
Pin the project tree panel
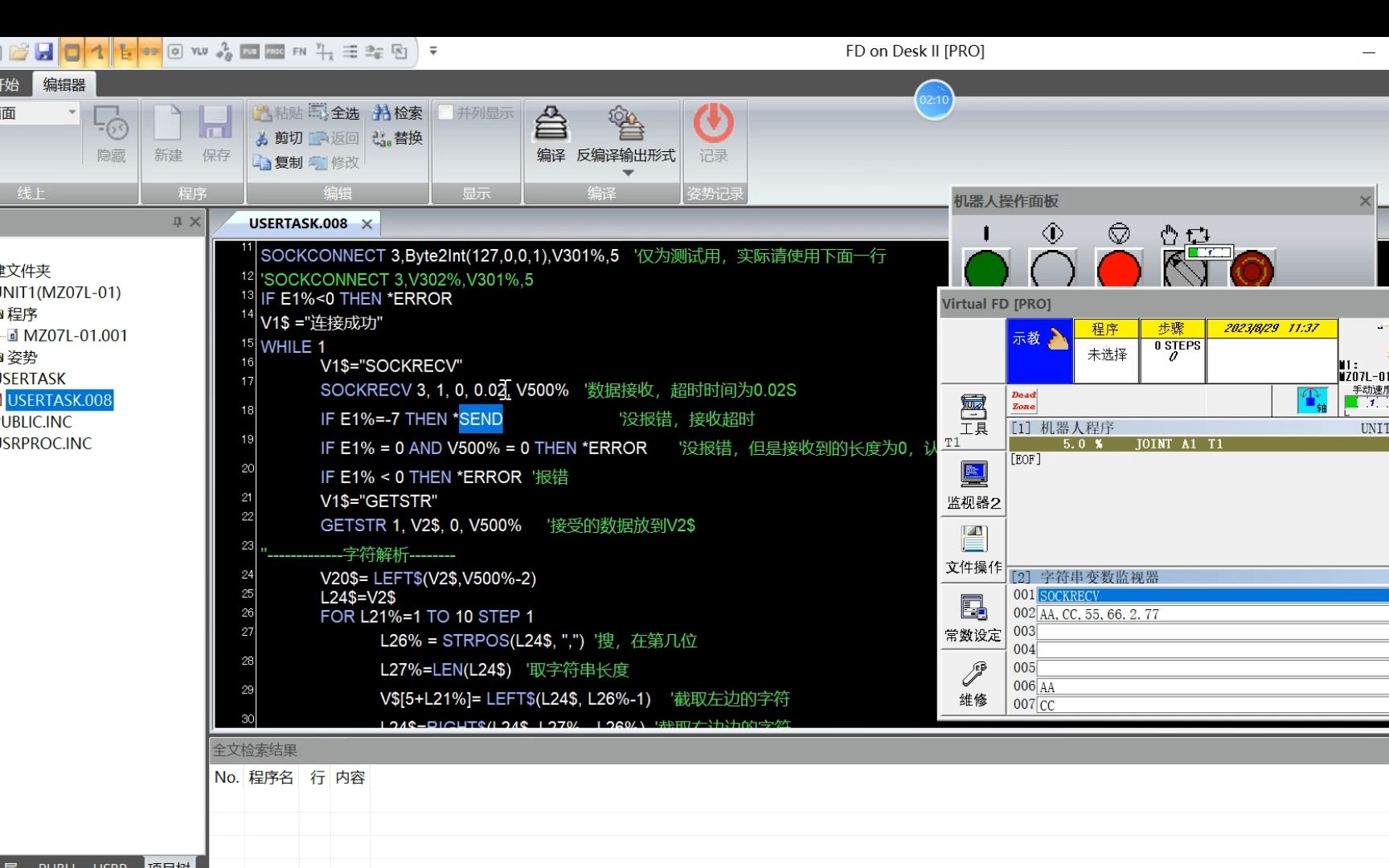pos(178,222)
